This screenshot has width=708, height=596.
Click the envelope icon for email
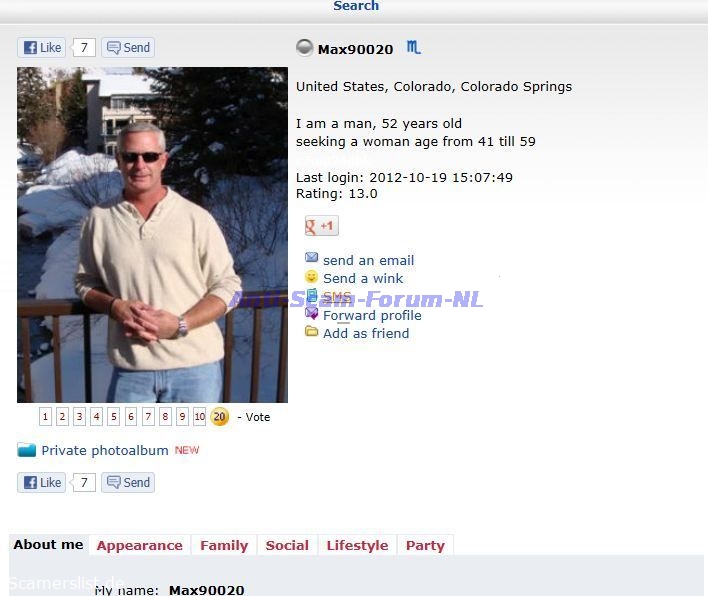pos(312,257)
